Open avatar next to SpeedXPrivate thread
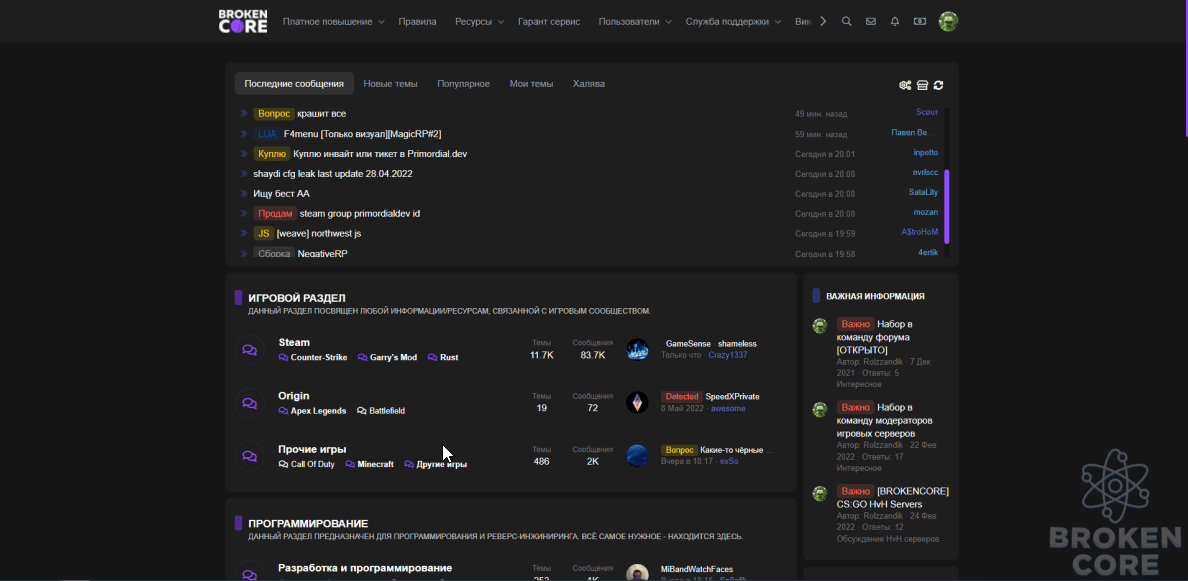This screenshot has height=581, width=1188. click(637, 402)
